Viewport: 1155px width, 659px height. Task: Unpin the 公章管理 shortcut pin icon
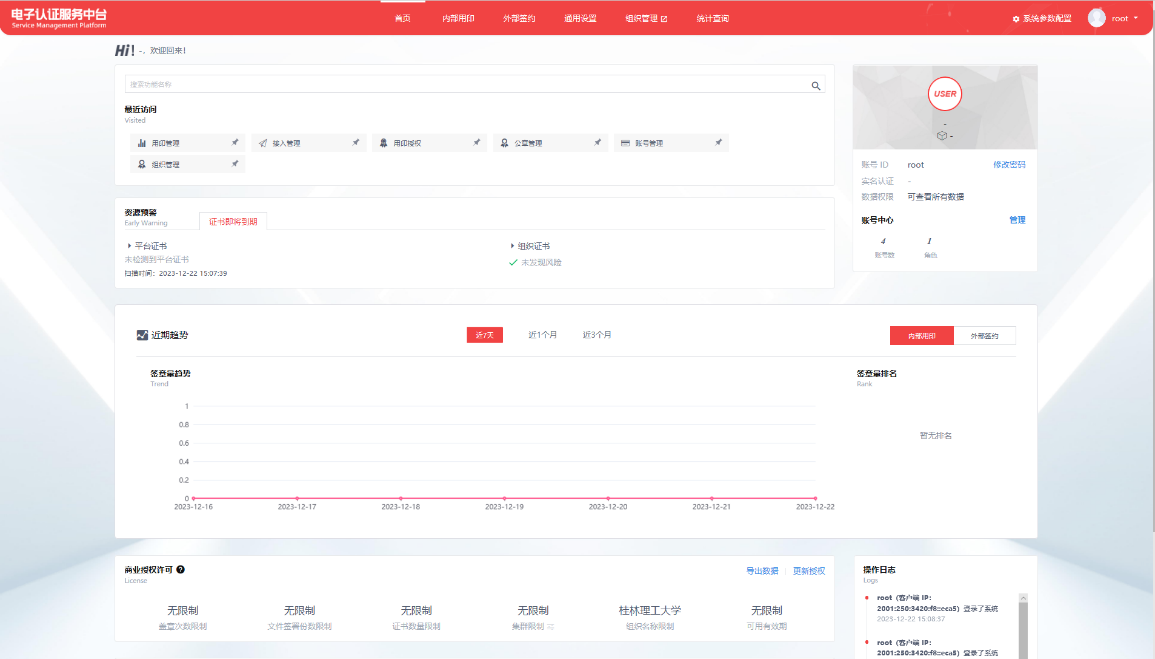(597, 143)
